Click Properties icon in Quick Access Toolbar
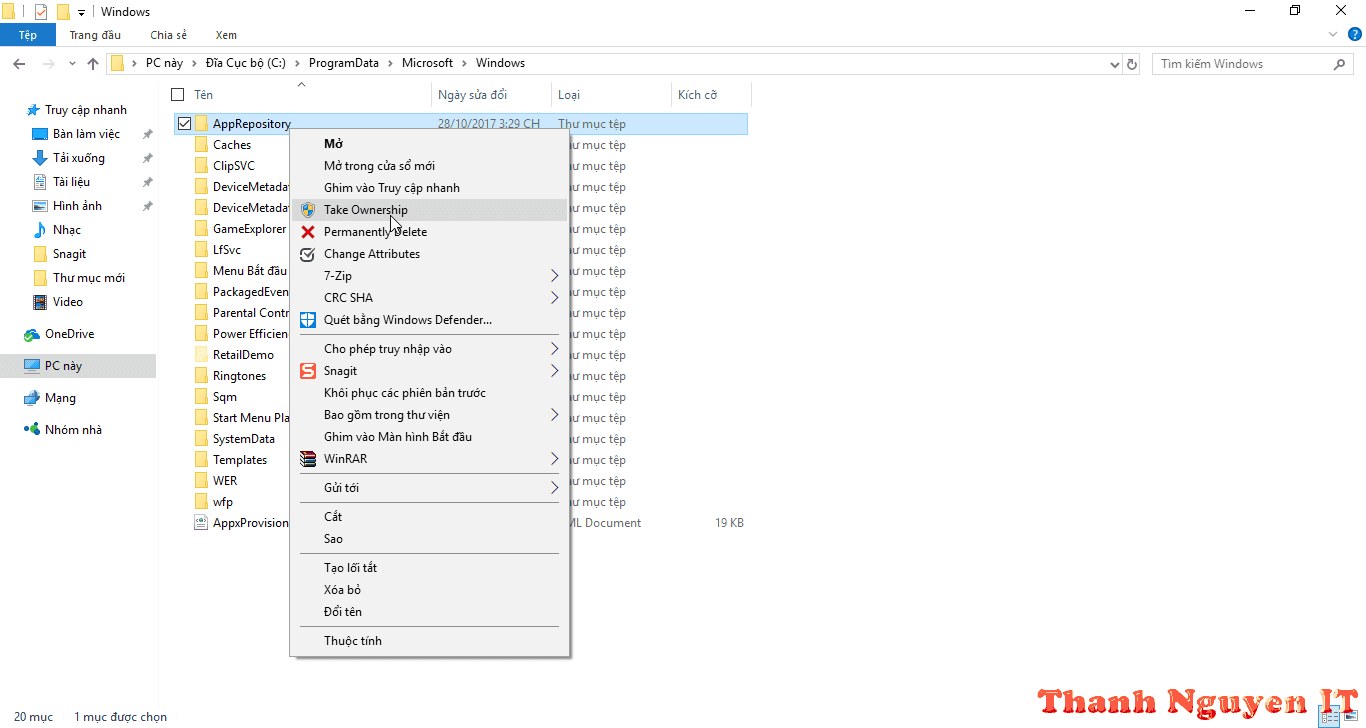The image size is (1366, 728). point(41,11)
